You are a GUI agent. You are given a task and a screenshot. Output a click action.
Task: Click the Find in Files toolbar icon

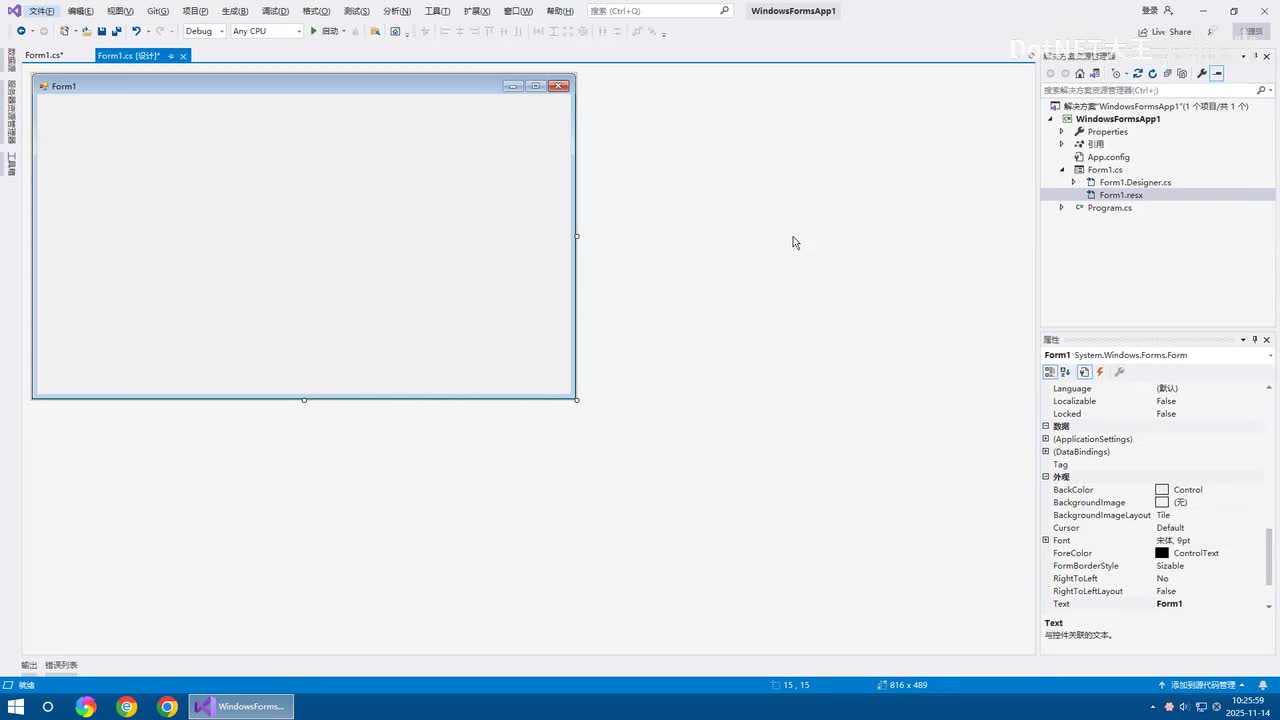click(375, 31)
